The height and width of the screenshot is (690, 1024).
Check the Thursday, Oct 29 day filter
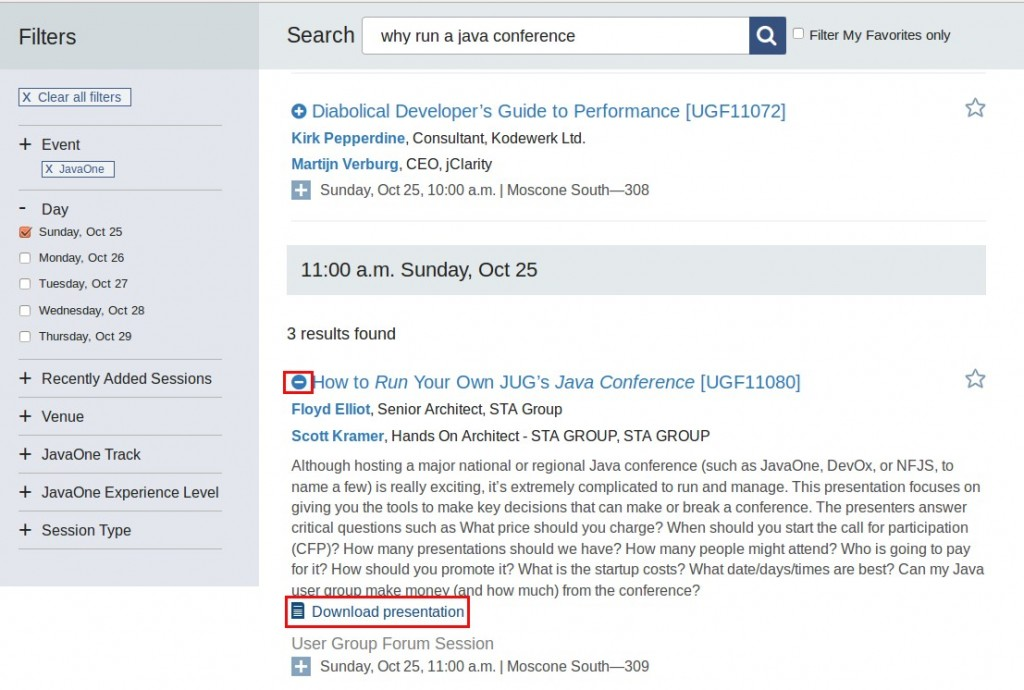point(25,337)
